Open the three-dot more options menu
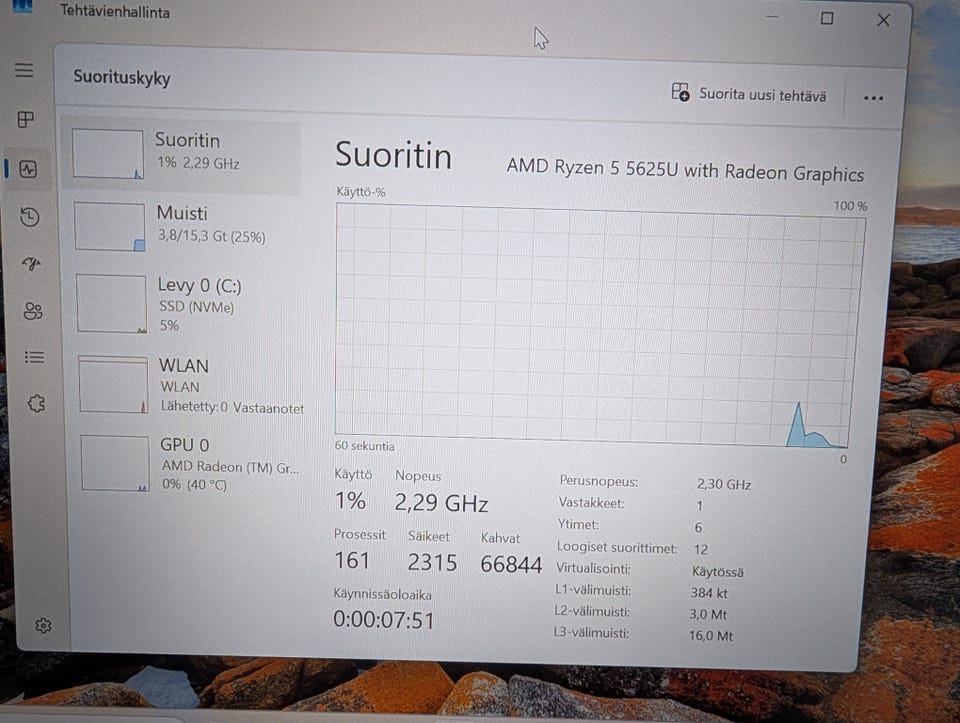The image size is (960, 723). point(873,98)
